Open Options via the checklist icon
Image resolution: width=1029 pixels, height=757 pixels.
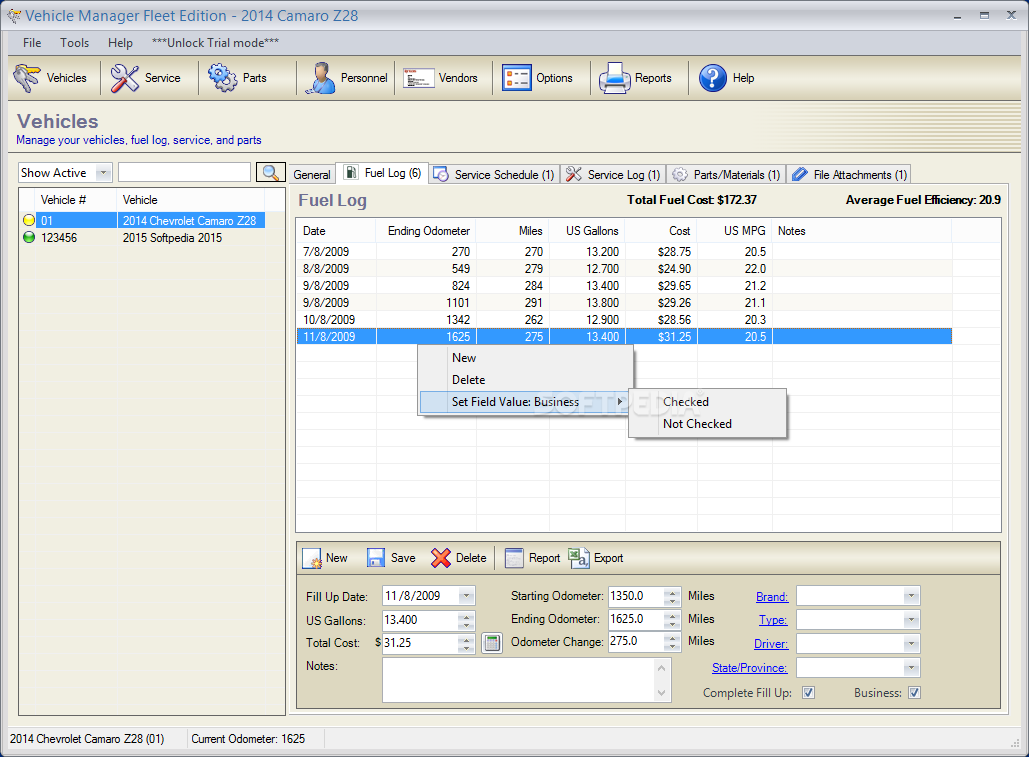tap(516, 78)
